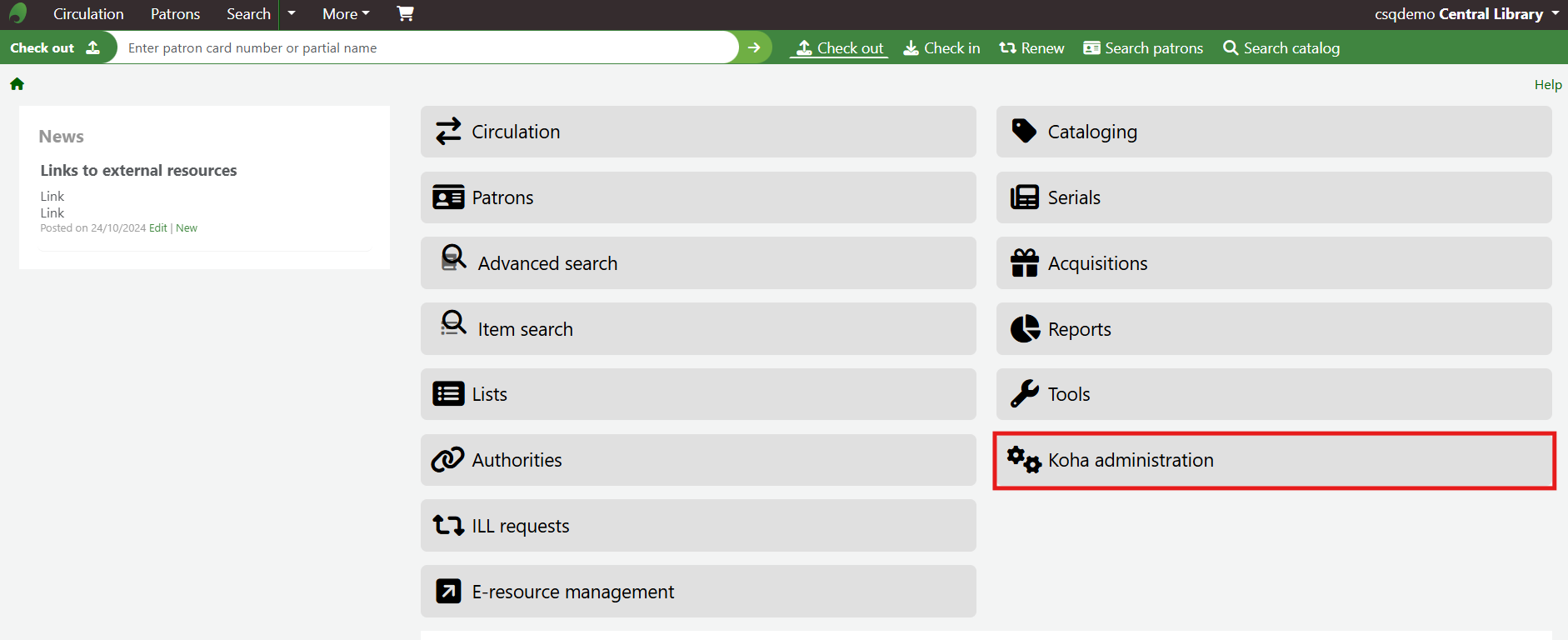The width and height of the screenshot is (1568, 640).
Task: Open the More dropdown menu
Action: [x=346, y=14]
